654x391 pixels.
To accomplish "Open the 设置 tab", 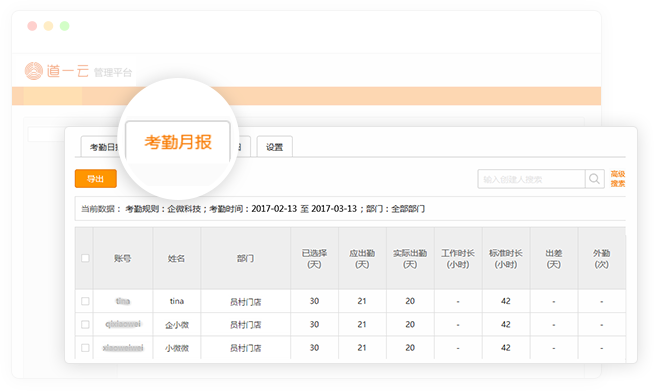I will tap(274, 147).
